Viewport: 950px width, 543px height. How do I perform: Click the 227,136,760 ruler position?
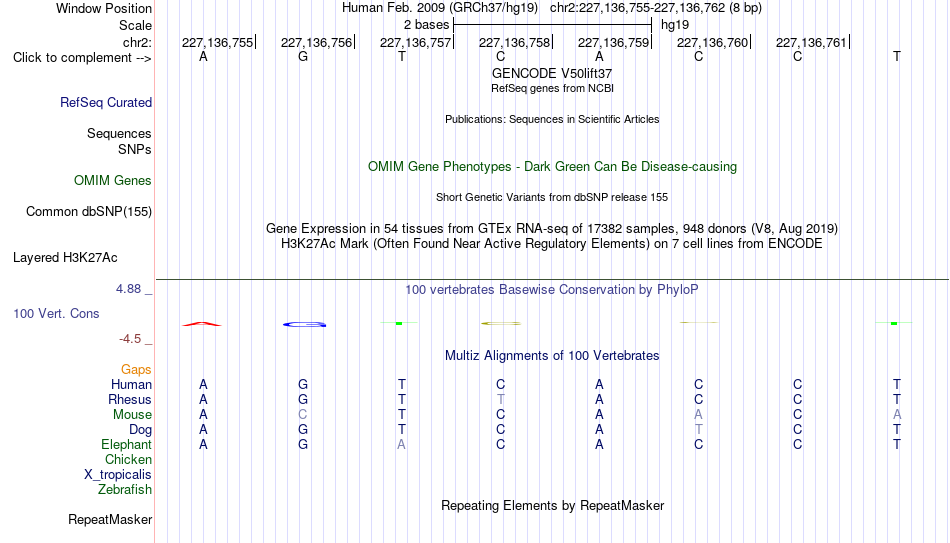point(713,42)
